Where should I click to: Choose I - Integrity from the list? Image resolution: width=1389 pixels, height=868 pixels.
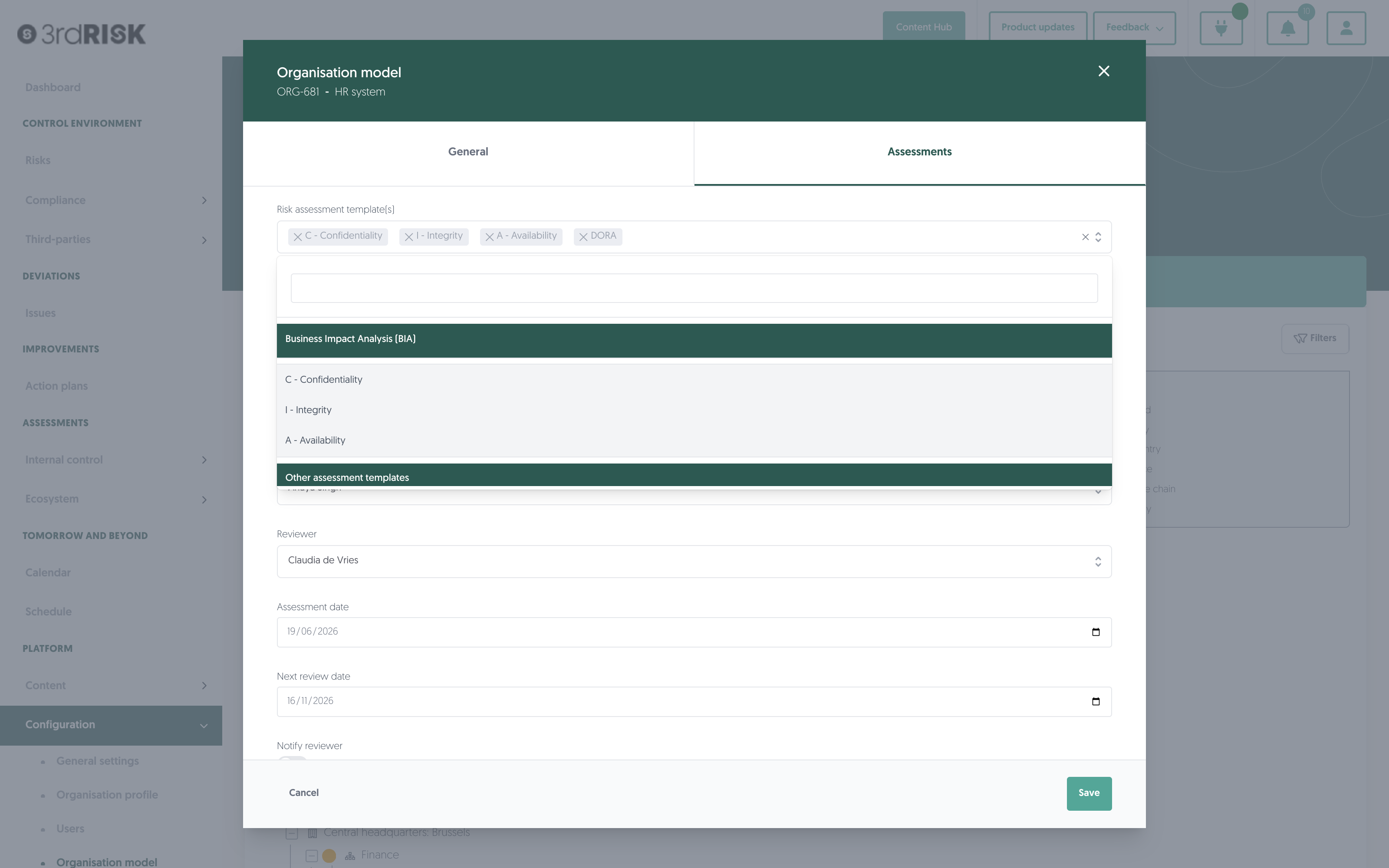click(x=694, y=410)
